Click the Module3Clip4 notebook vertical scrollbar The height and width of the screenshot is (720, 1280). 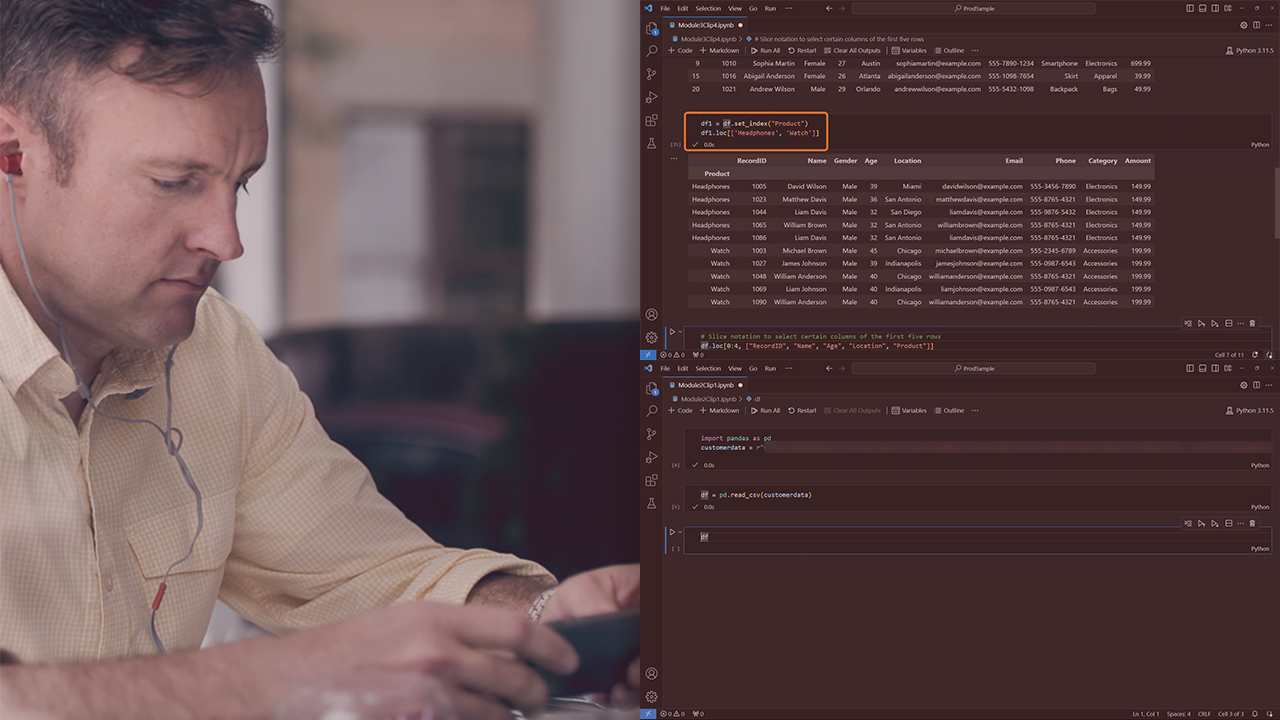(x=1276, y=200)
